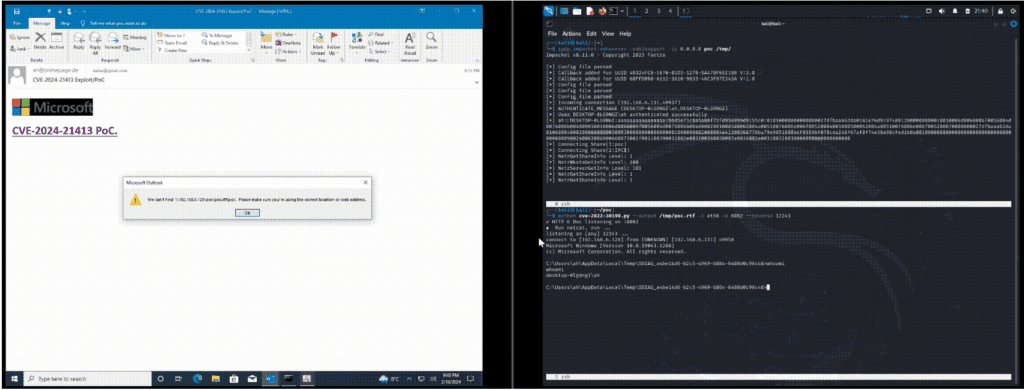This screenshot has height=390, width=1024.
Task: Click the Zoom magnifier icon in ribbon
Action: 431,41
